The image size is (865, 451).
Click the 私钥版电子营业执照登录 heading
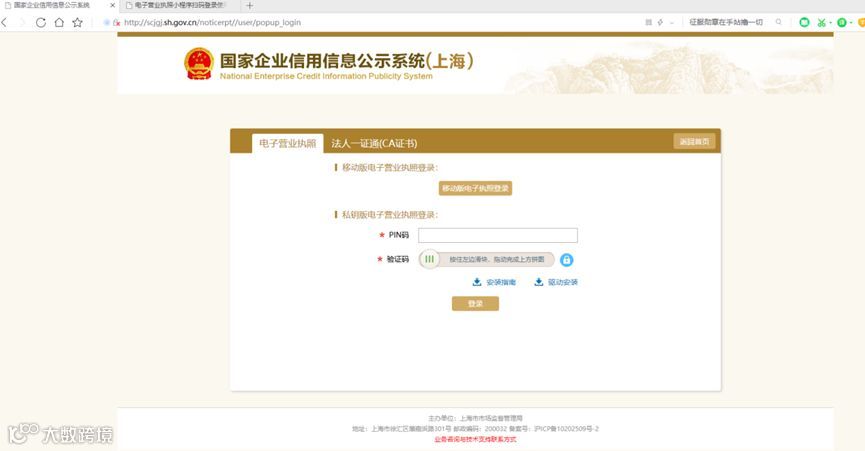389,215
